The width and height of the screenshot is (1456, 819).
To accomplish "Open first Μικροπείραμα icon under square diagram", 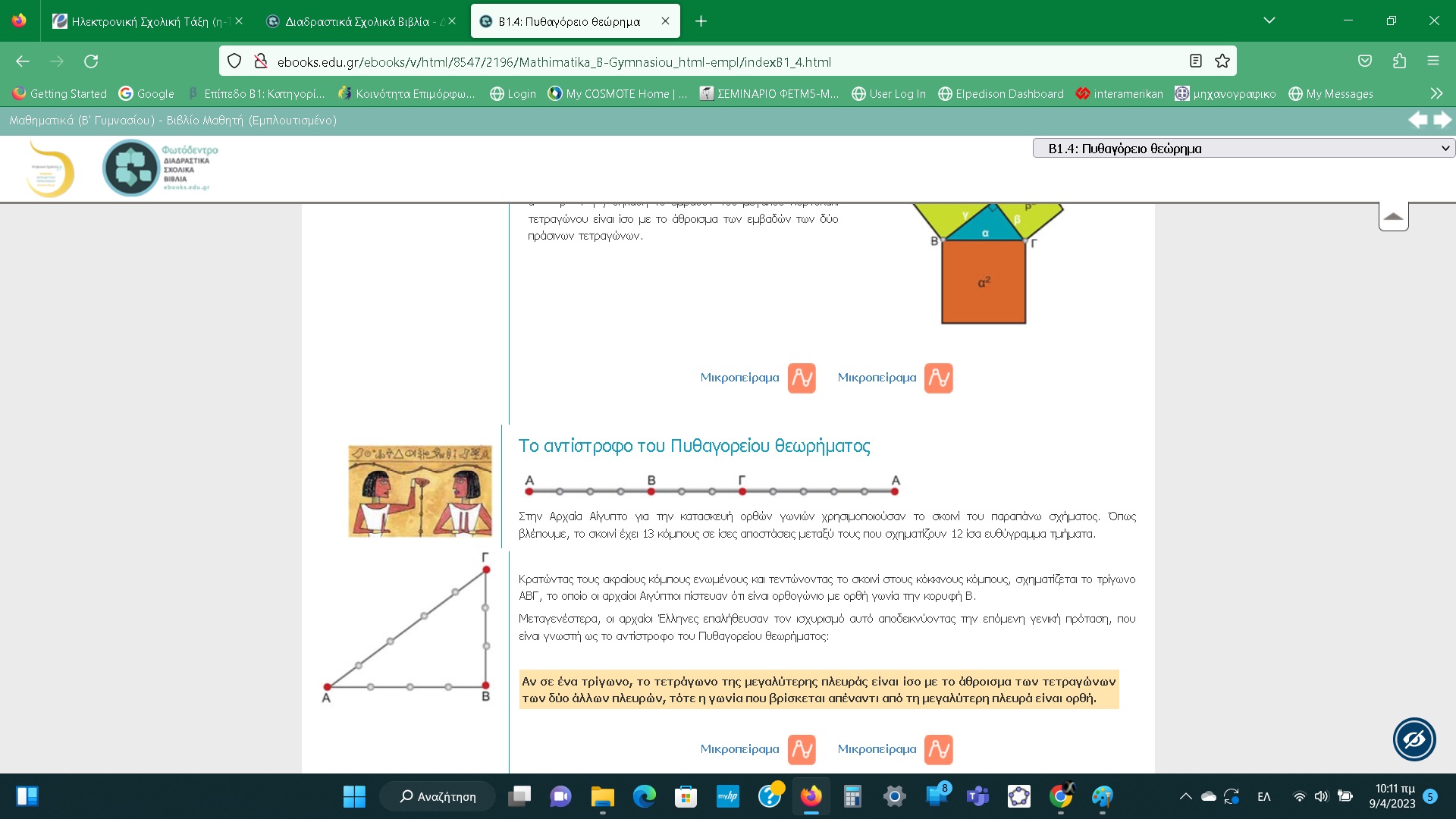I will 802,378.
